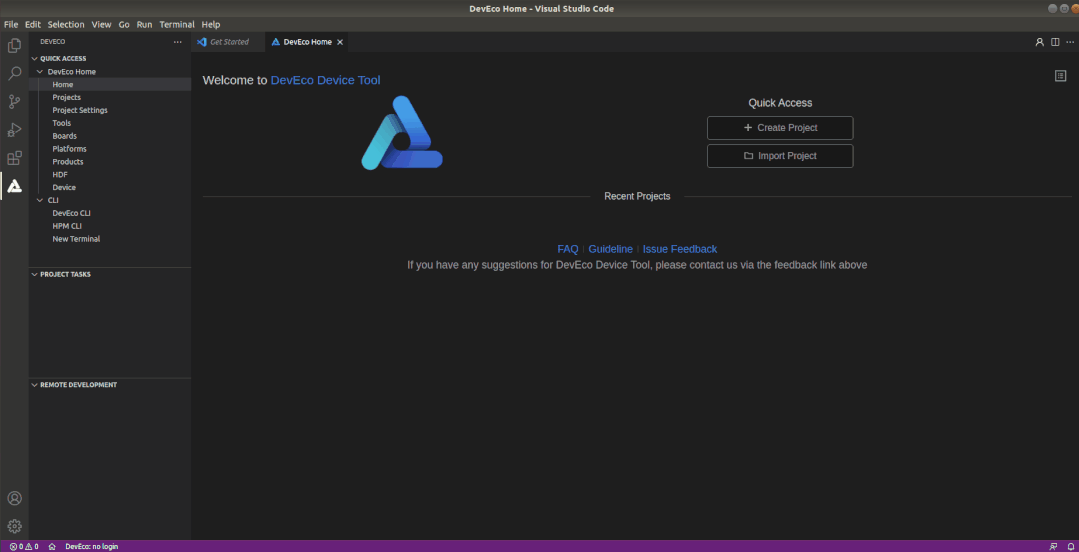Open the Terminal menu

(x=176, y=24)
